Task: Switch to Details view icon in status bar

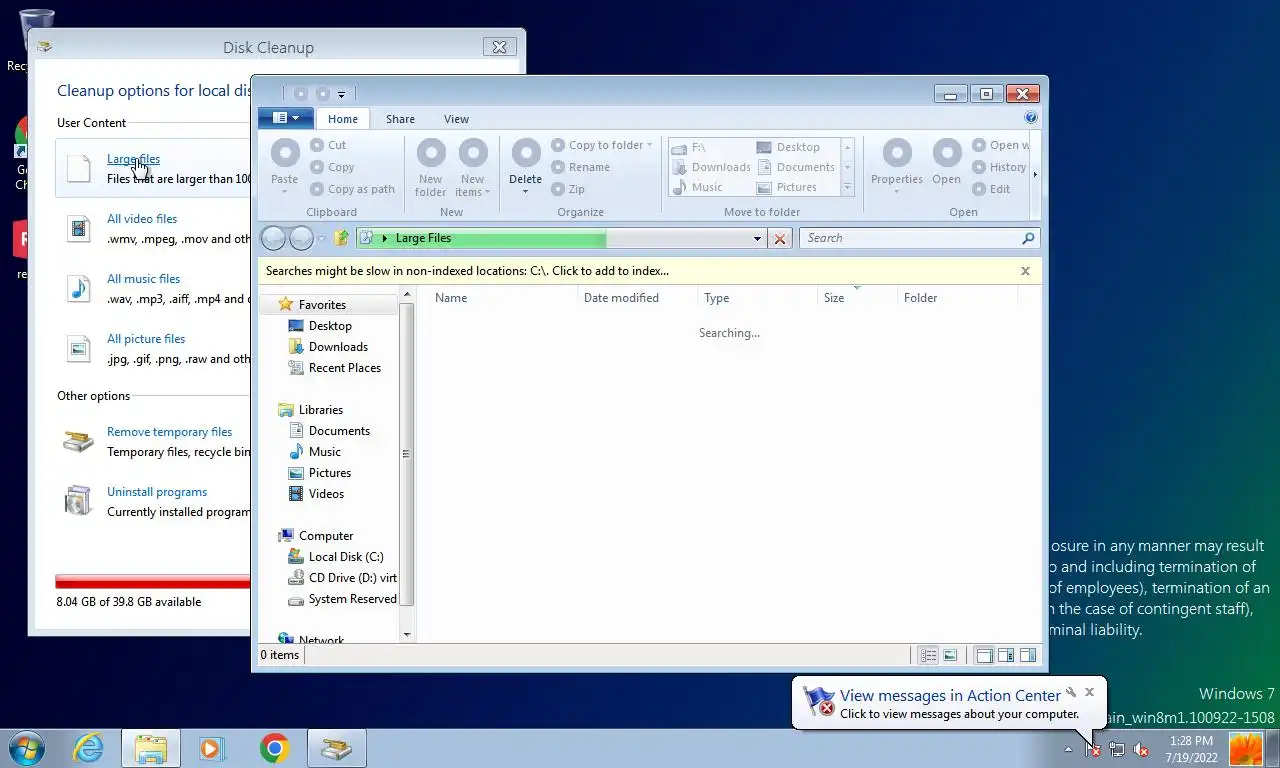Action: click(x=929, y=655)
